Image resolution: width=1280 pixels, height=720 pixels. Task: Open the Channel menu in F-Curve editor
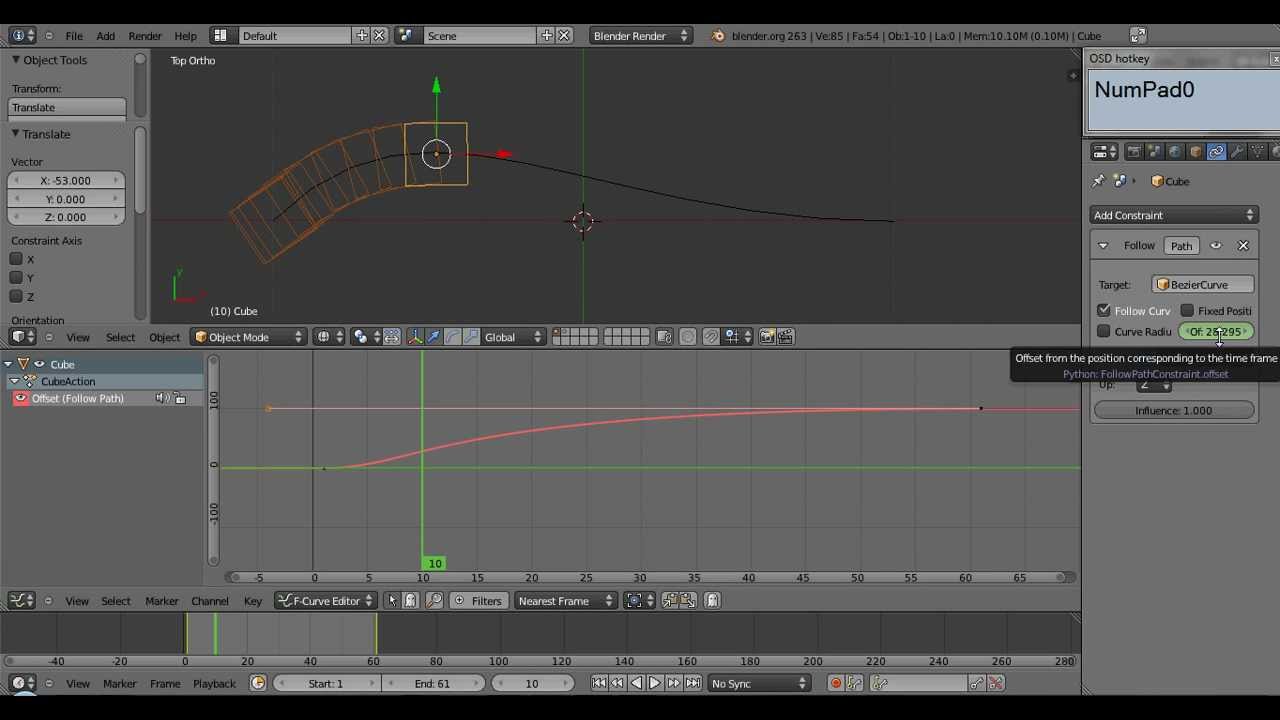[210, 600]
